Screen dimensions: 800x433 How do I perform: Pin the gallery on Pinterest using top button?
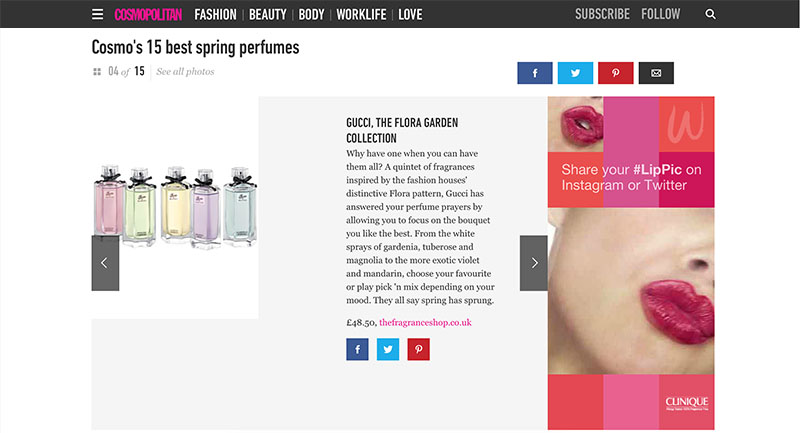click(615, 73)
